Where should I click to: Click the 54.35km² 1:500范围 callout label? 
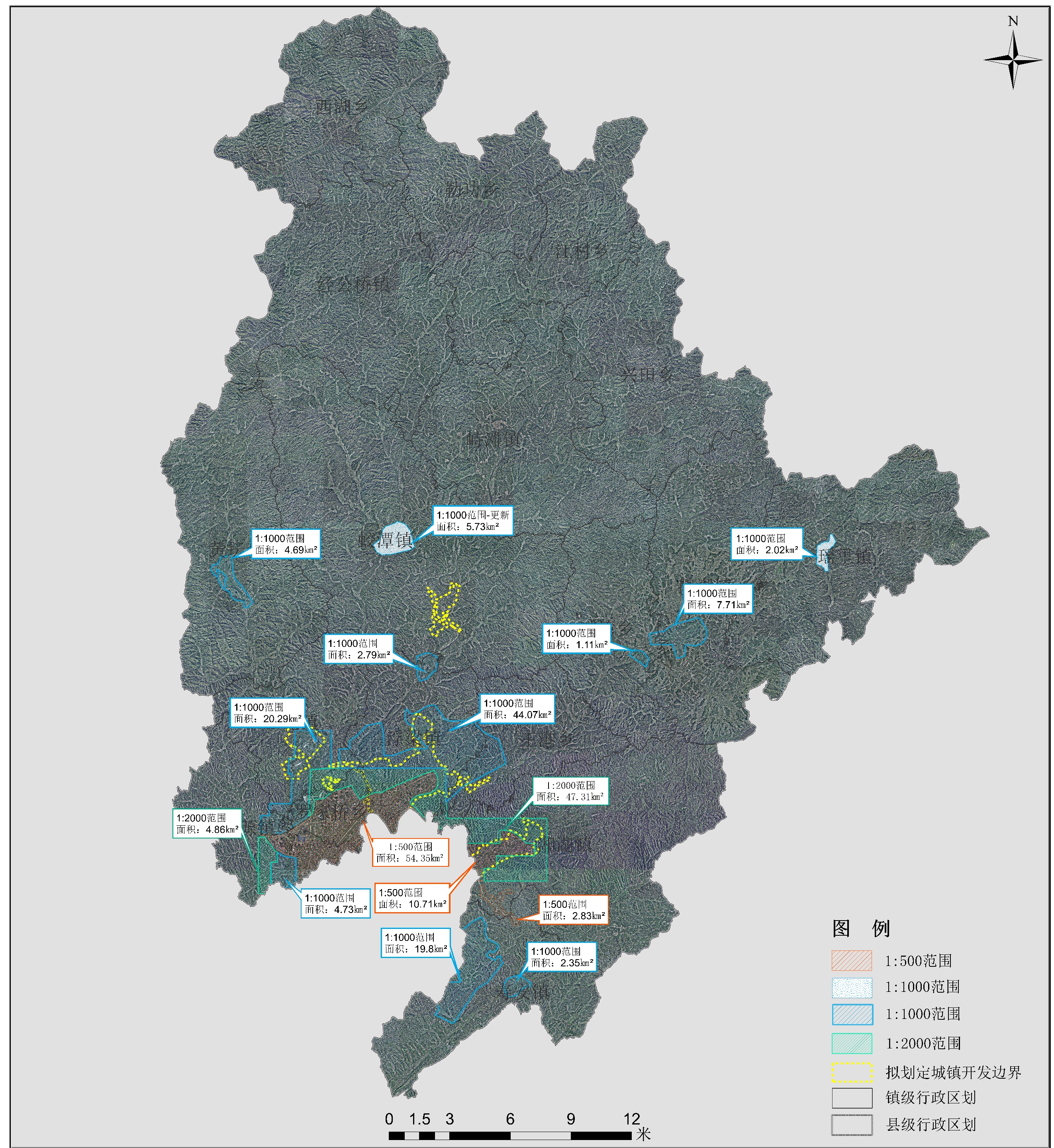(x=410, y=852)
